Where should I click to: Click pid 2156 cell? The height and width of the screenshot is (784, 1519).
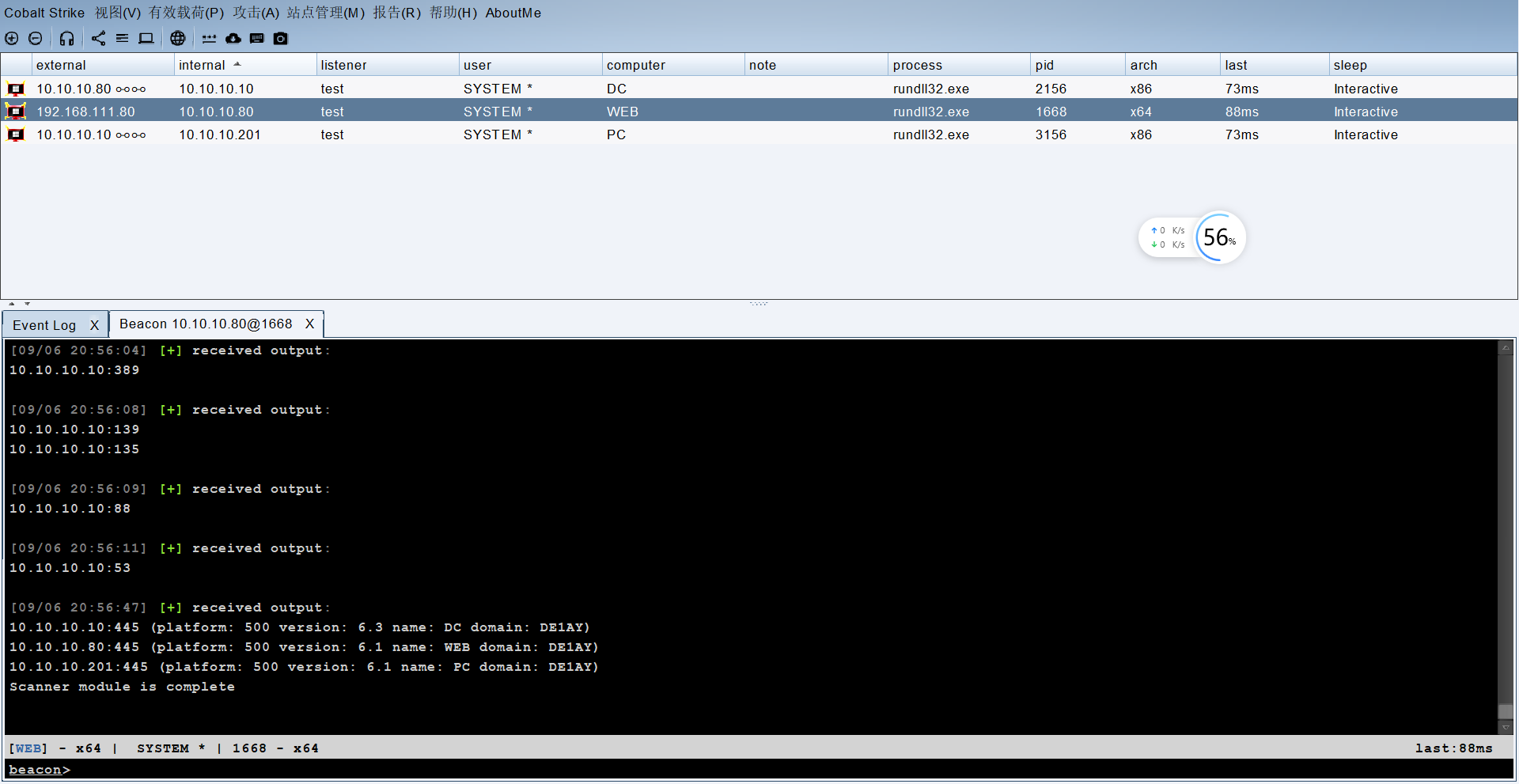(x=1051, y=89)
